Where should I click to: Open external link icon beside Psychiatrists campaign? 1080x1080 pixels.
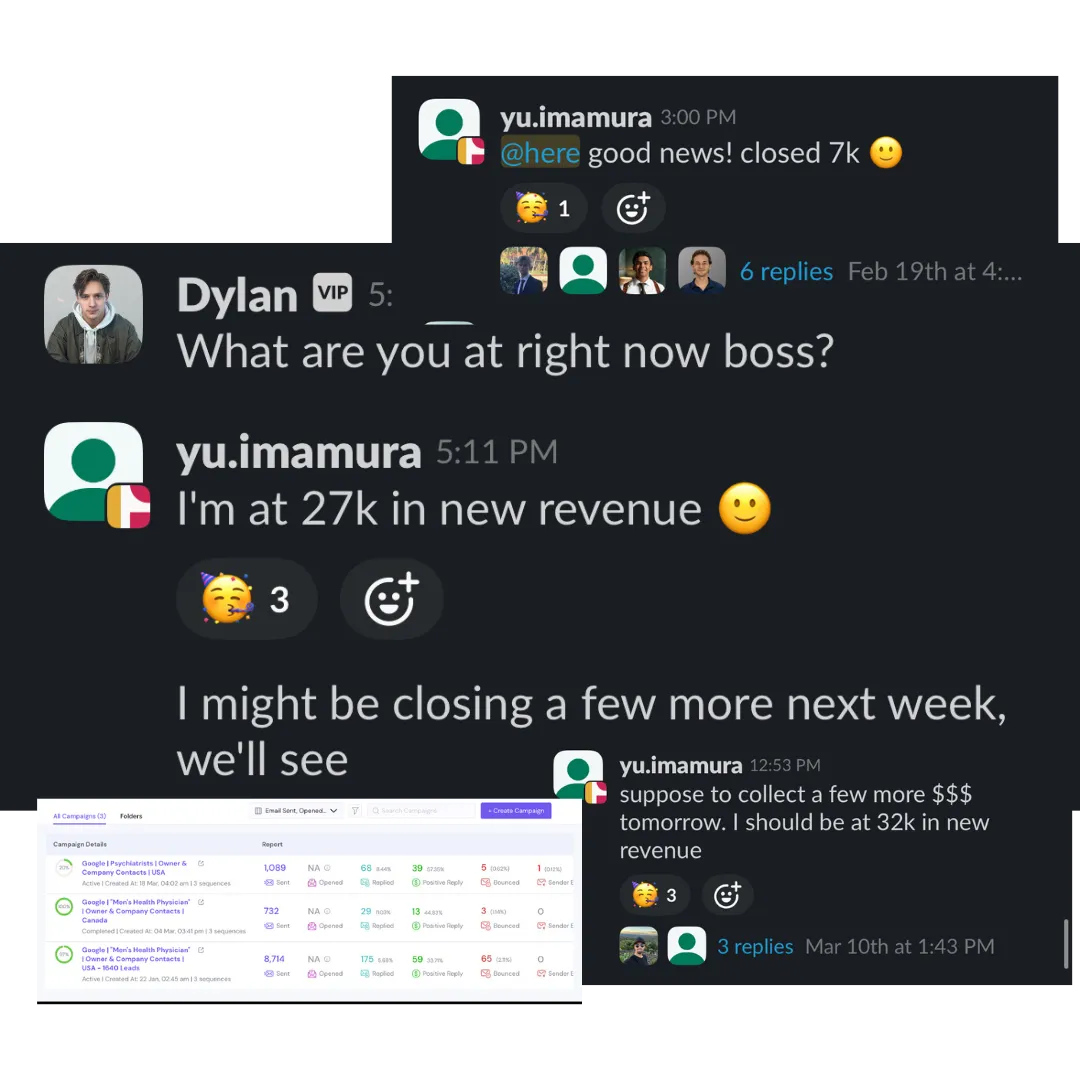coord(201,863)
